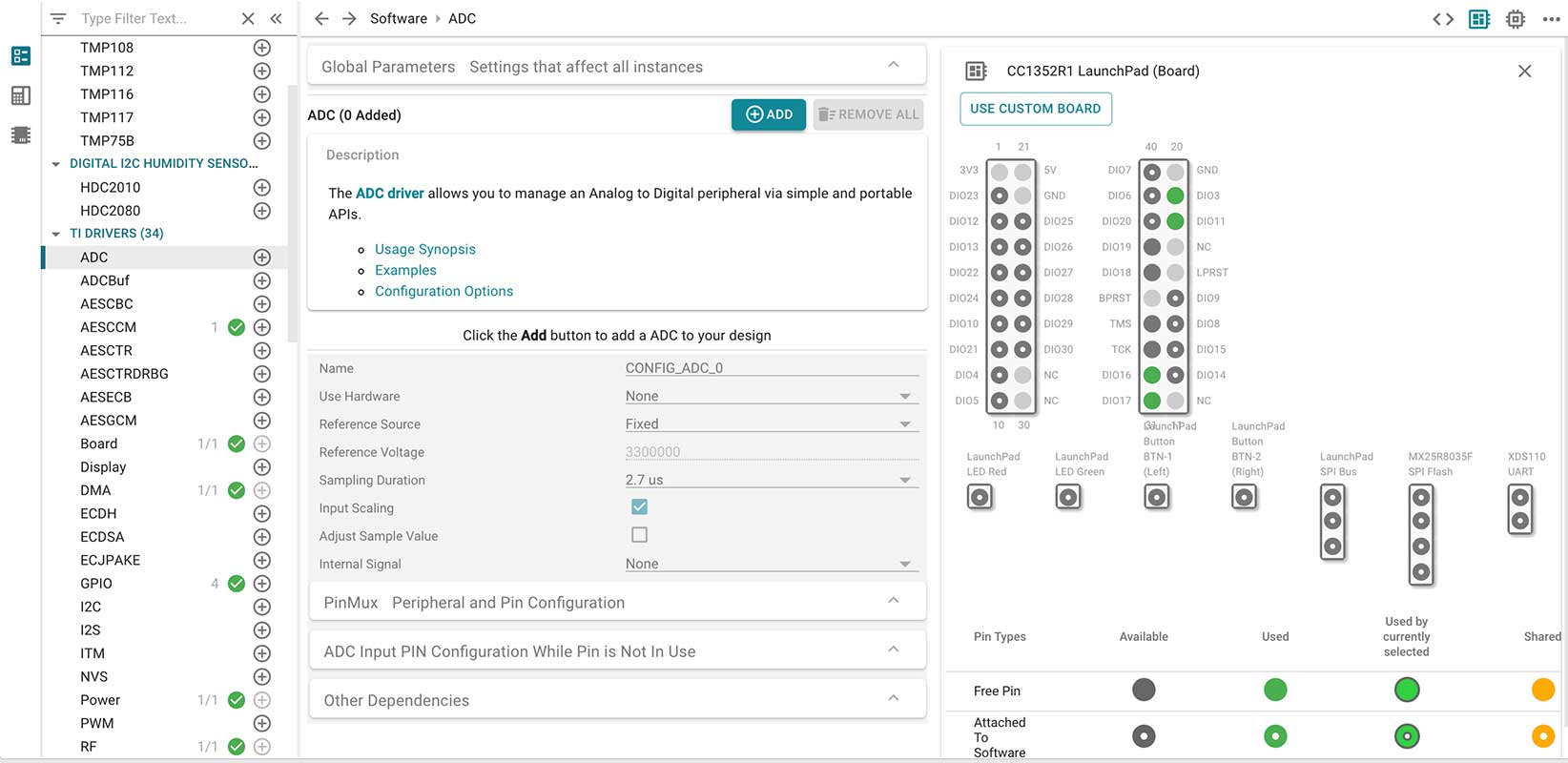The image size is (1568, 763).
Task: Open the device chip view icon
Action: 1515,19
